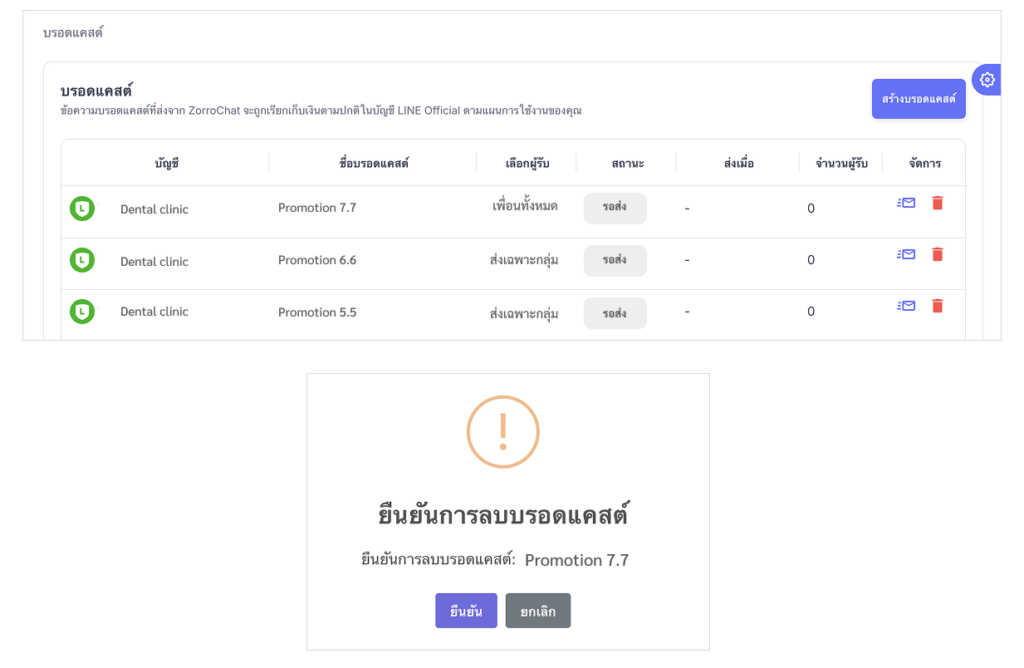1024x668 pixels.
Task: Click รอส่ง status badge for Promotion 5.5
Action: click(615, 313)
